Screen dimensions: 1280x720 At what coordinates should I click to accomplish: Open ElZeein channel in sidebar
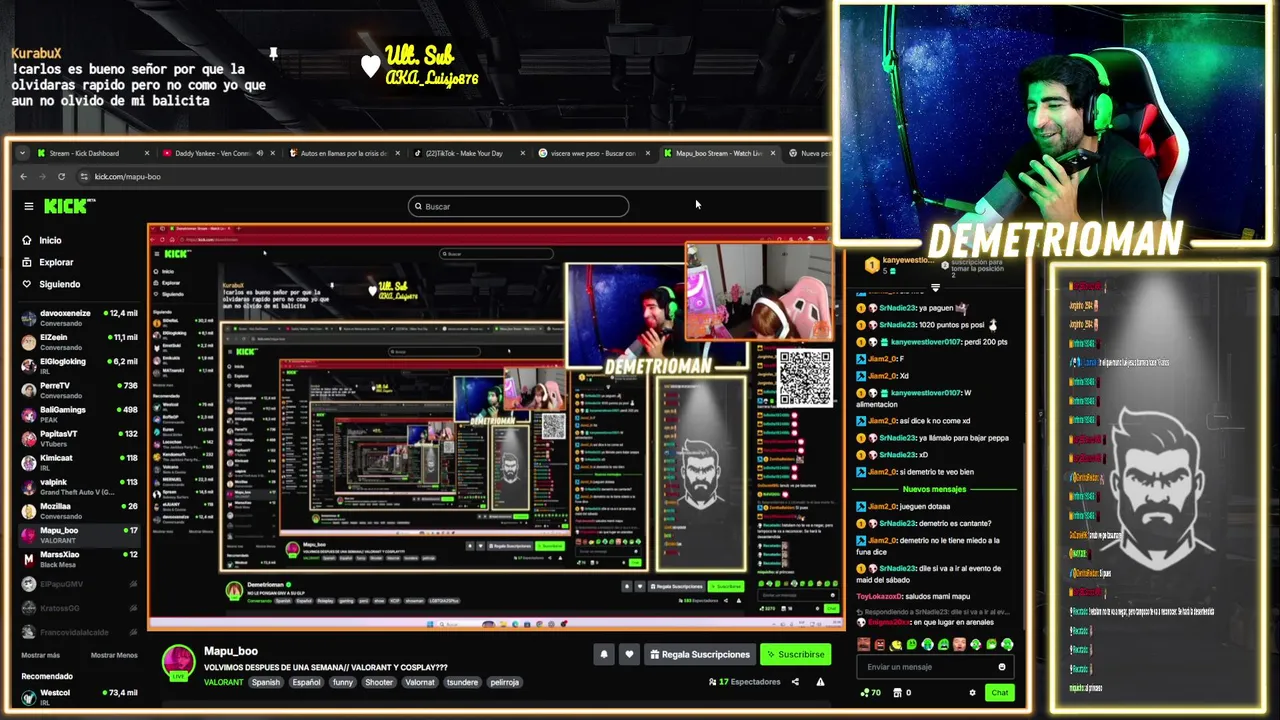(x=79, y=342)
